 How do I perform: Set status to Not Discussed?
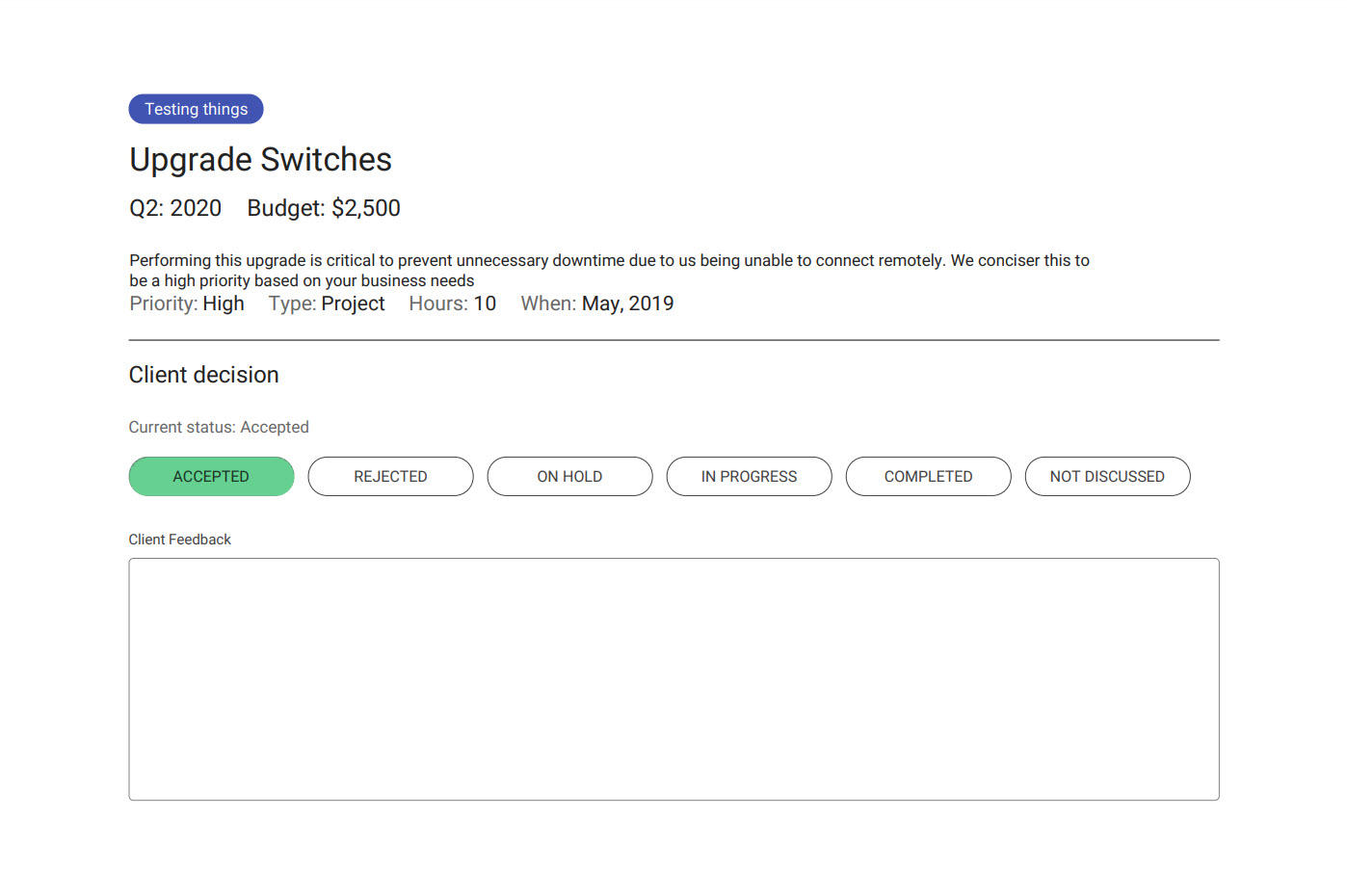[1107, 476]
